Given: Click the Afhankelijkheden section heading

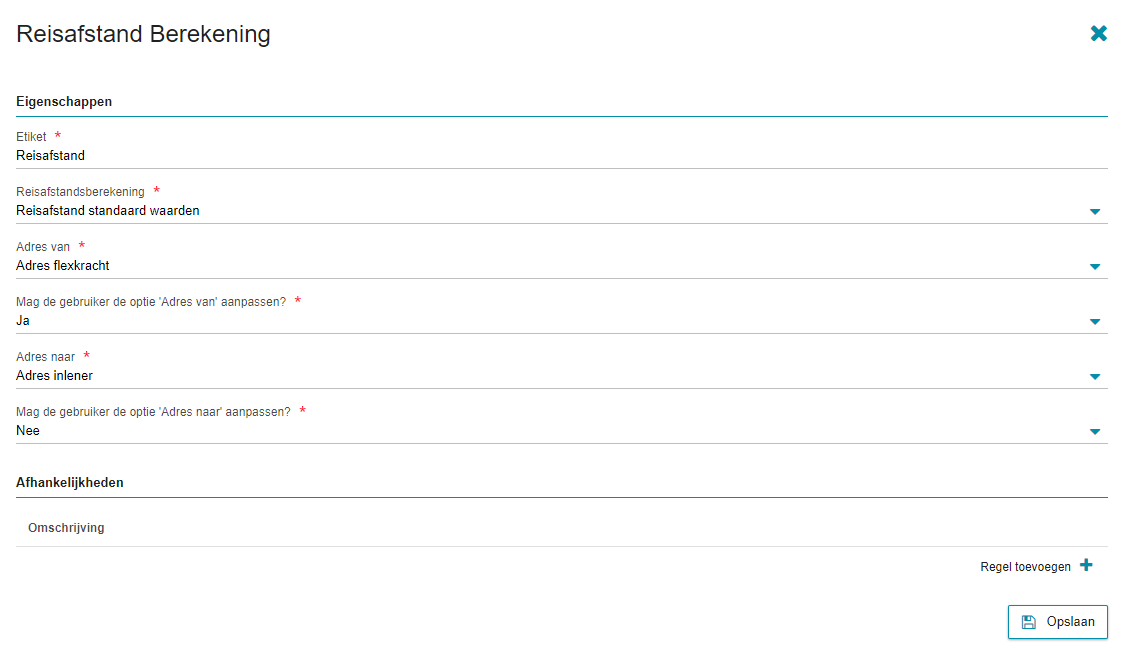Looking at the screenshot, I should pos(70,483).
